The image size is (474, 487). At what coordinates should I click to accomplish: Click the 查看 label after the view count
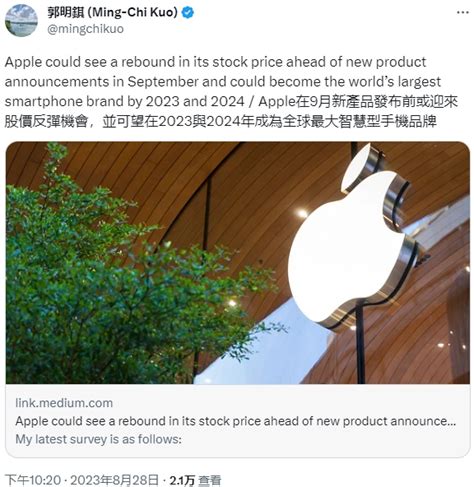pos(210,480)
